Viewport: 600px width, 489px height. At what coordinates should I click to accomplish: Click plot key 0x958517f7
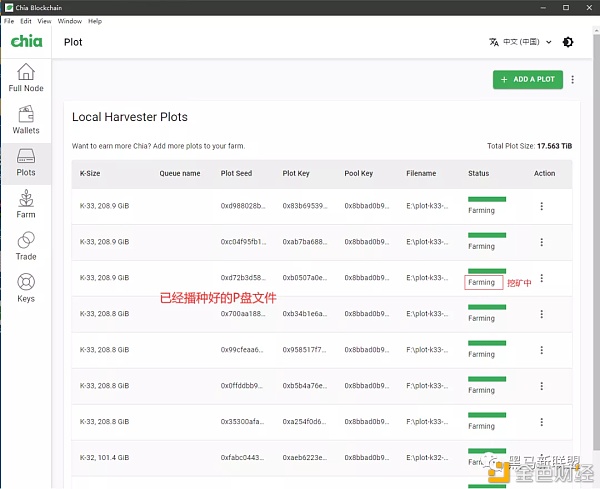tap(305, 350)
